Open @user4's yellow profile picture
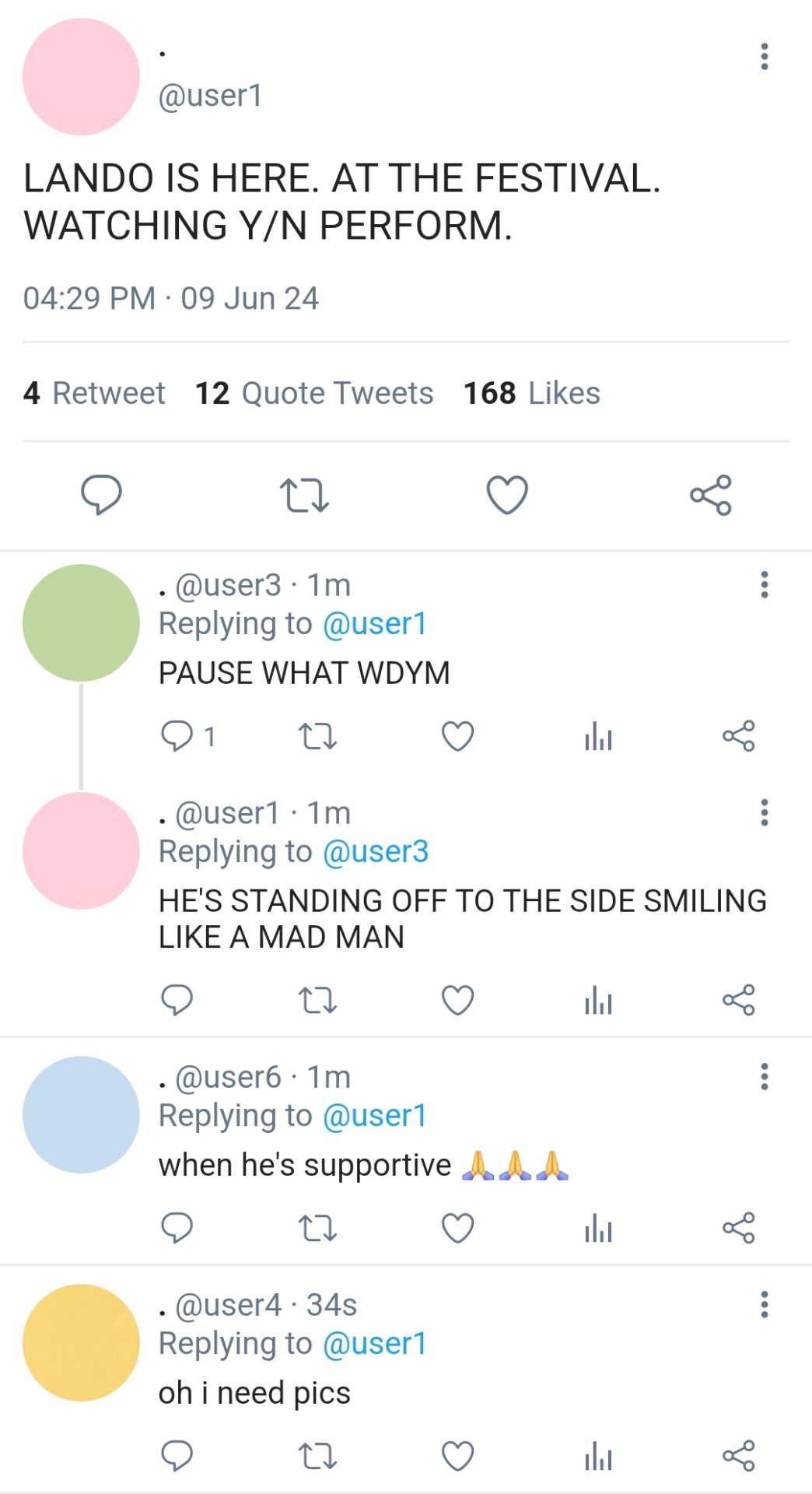The image size is (812, 1494). pyautogui.click(x=81, y=1343)
